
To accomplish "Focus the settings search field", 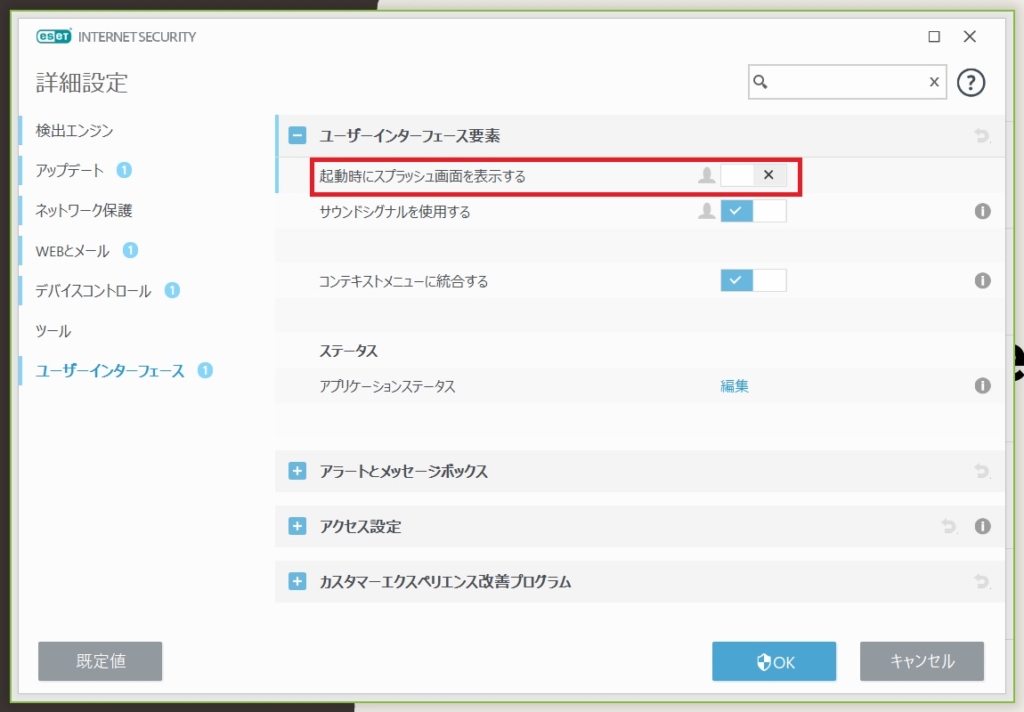I will point(847,82).
